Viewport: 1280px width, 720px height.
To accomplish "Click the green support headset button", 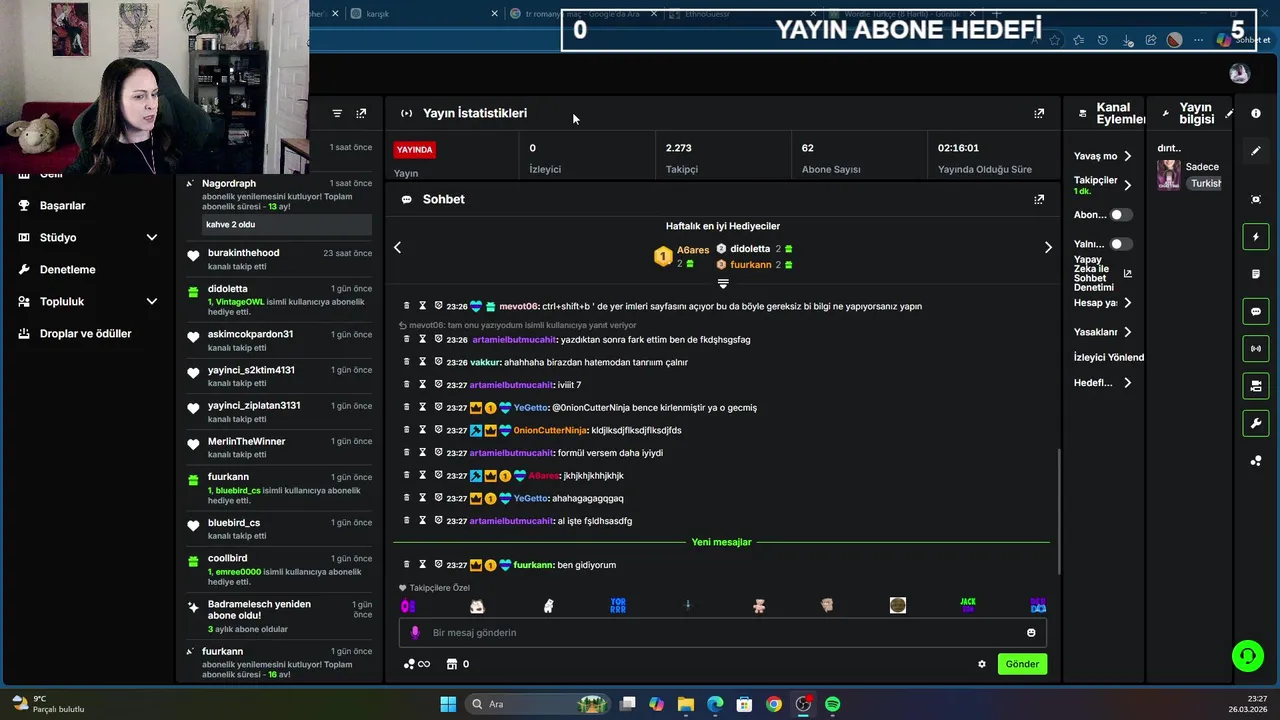I will [1247, 656].
